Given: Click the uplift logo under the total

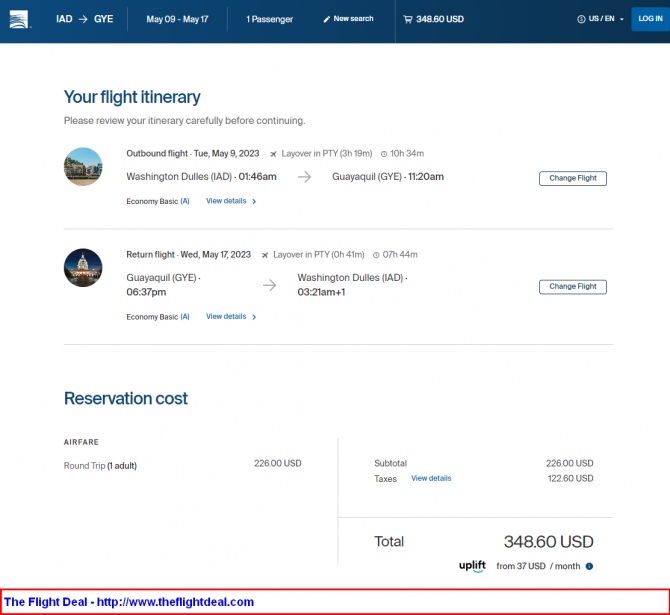Looking at the screenshot, I should pyautogui.click(x=472, y=566).
